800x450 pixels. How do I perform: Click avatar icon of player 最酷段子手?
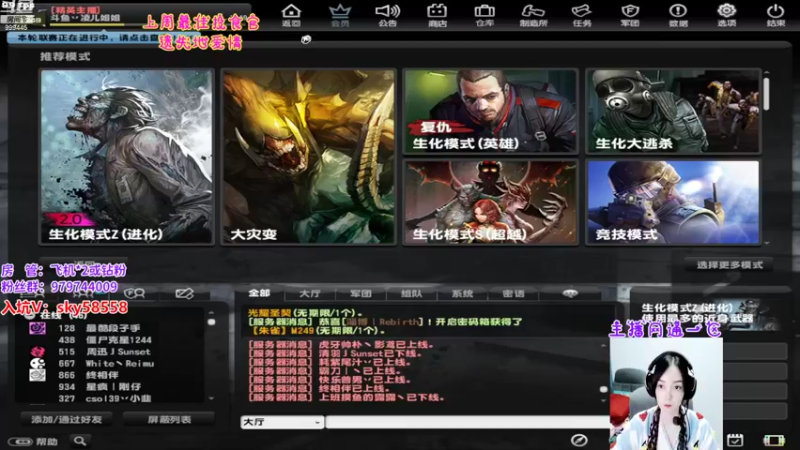[37, 328]
